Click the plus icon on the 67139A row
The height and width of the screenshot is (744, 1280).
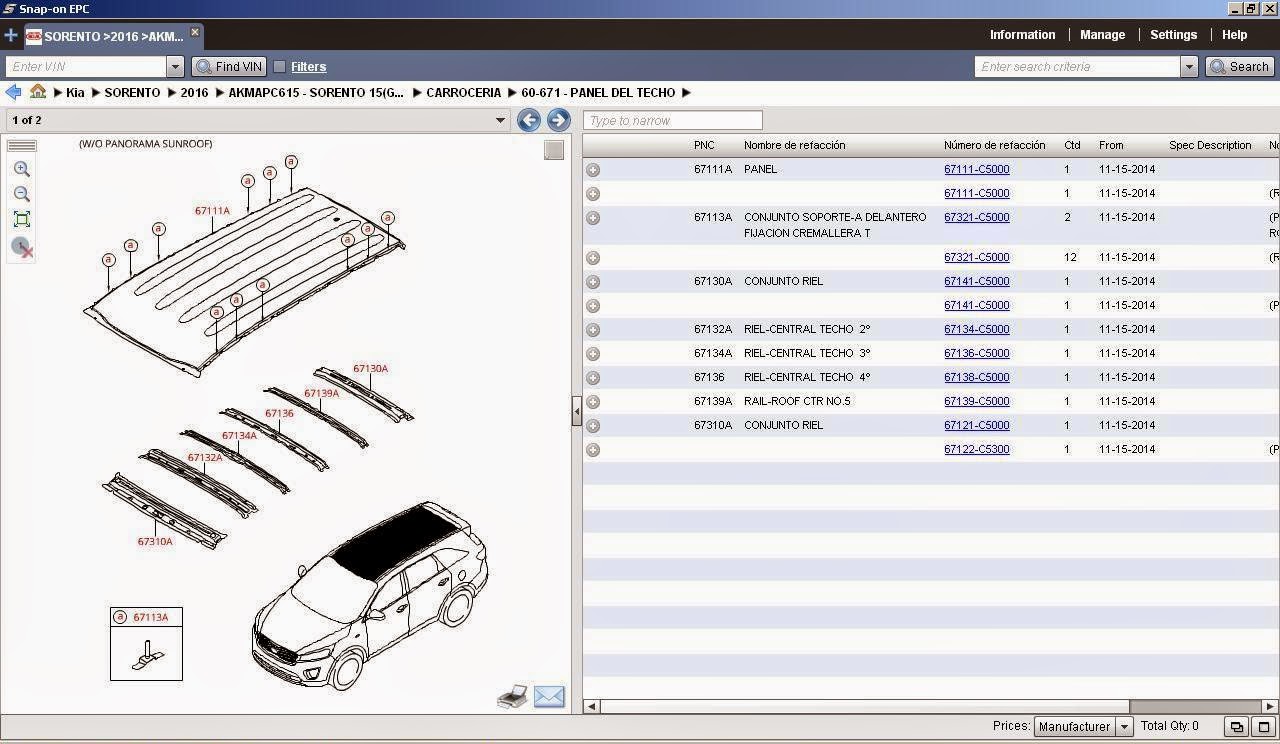593,402
